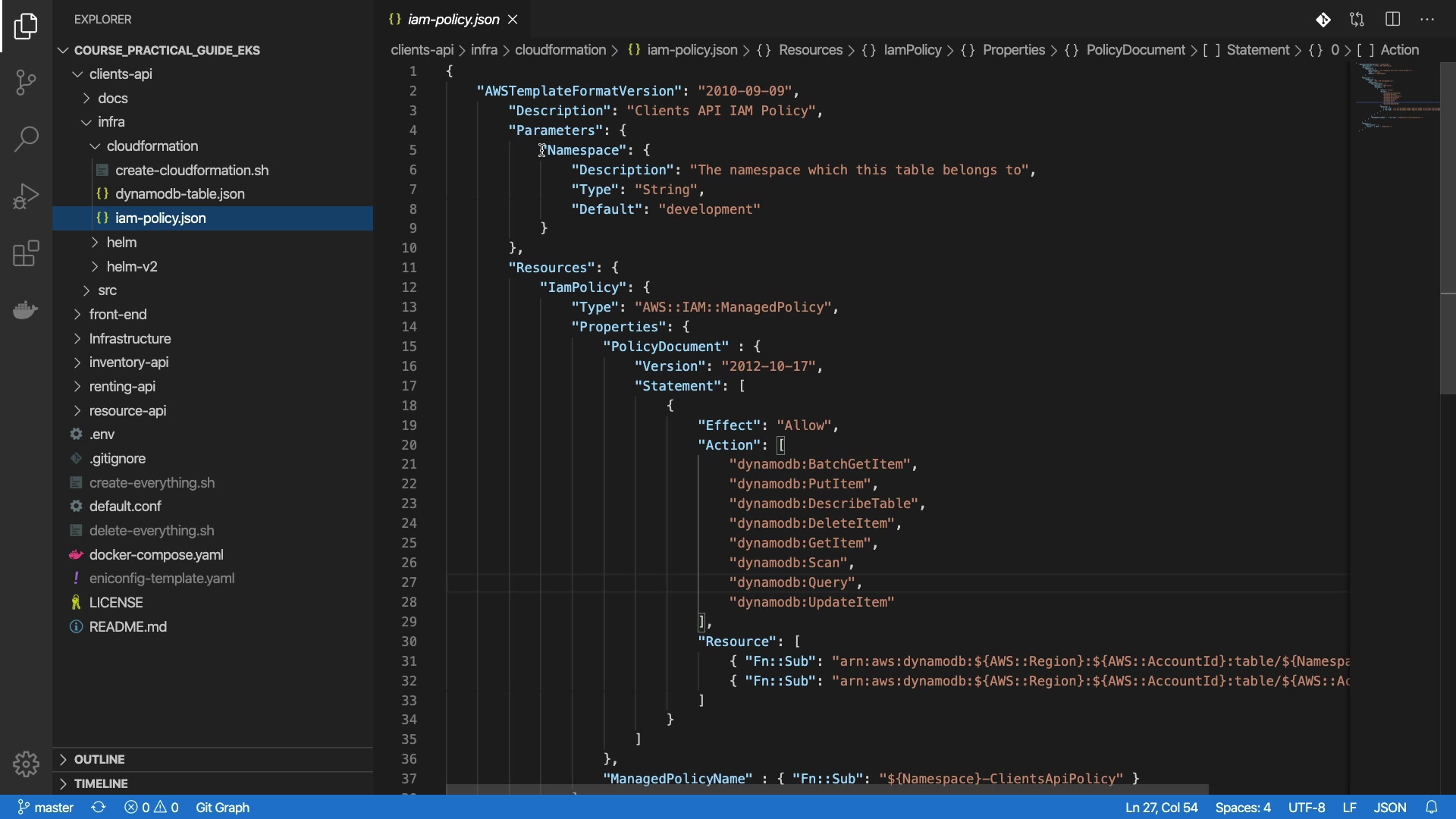Click Git Graph in the status bar
Viewport: 1456px width, 819px height.
pyautogui.click(x=222, y=808)
